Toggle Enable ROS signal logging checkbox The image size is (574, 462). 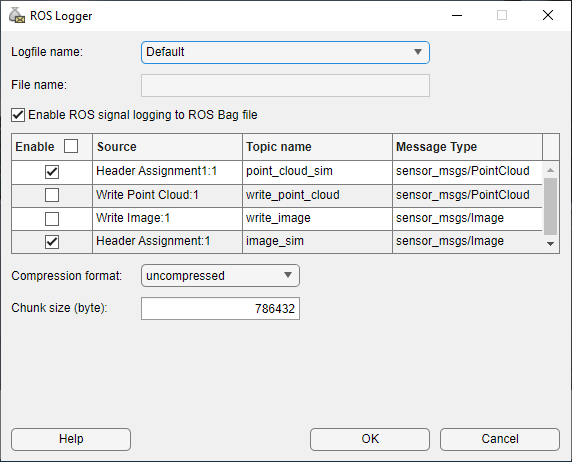pos(18,115)
